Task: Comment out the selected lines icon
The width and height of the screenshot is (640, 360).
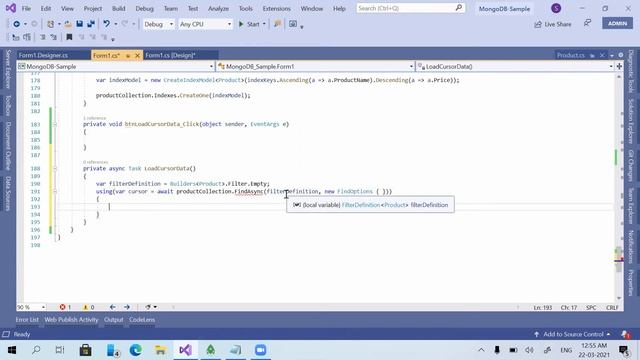Action: tap(42, 37)
